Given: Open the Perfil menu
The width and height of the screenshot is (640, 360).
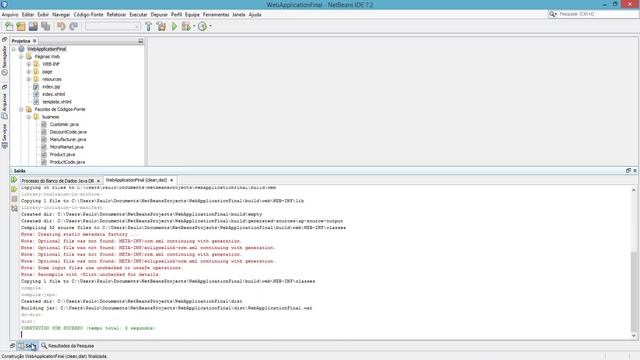Looking at the screenshot, I should (176, 15).
